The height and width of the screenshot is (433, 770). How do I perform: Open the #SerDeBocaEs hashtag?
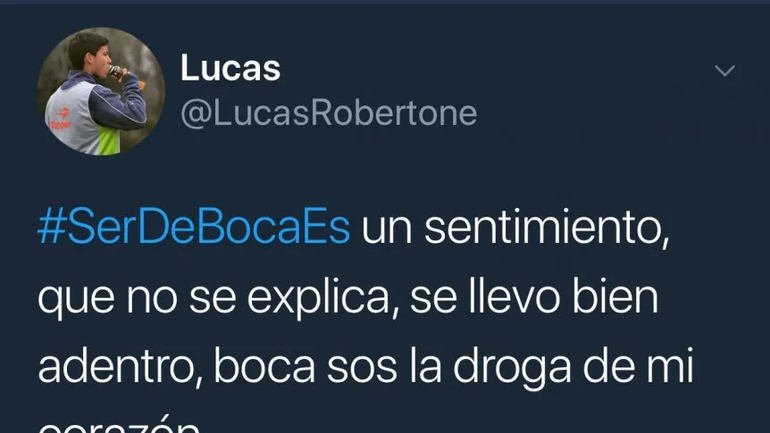194,227
